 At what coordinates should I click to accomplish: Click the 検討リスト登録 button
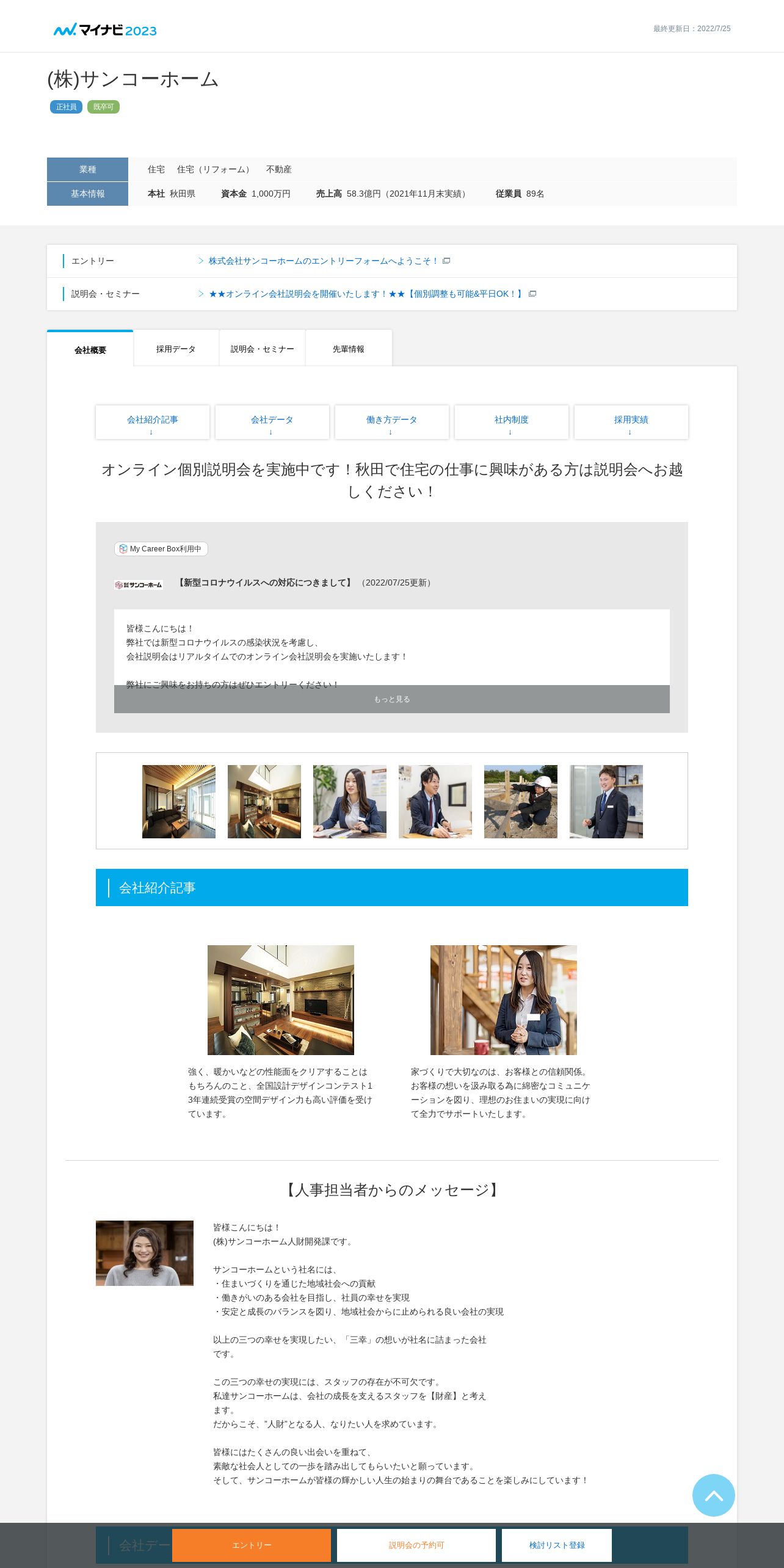pos(557,1545)
